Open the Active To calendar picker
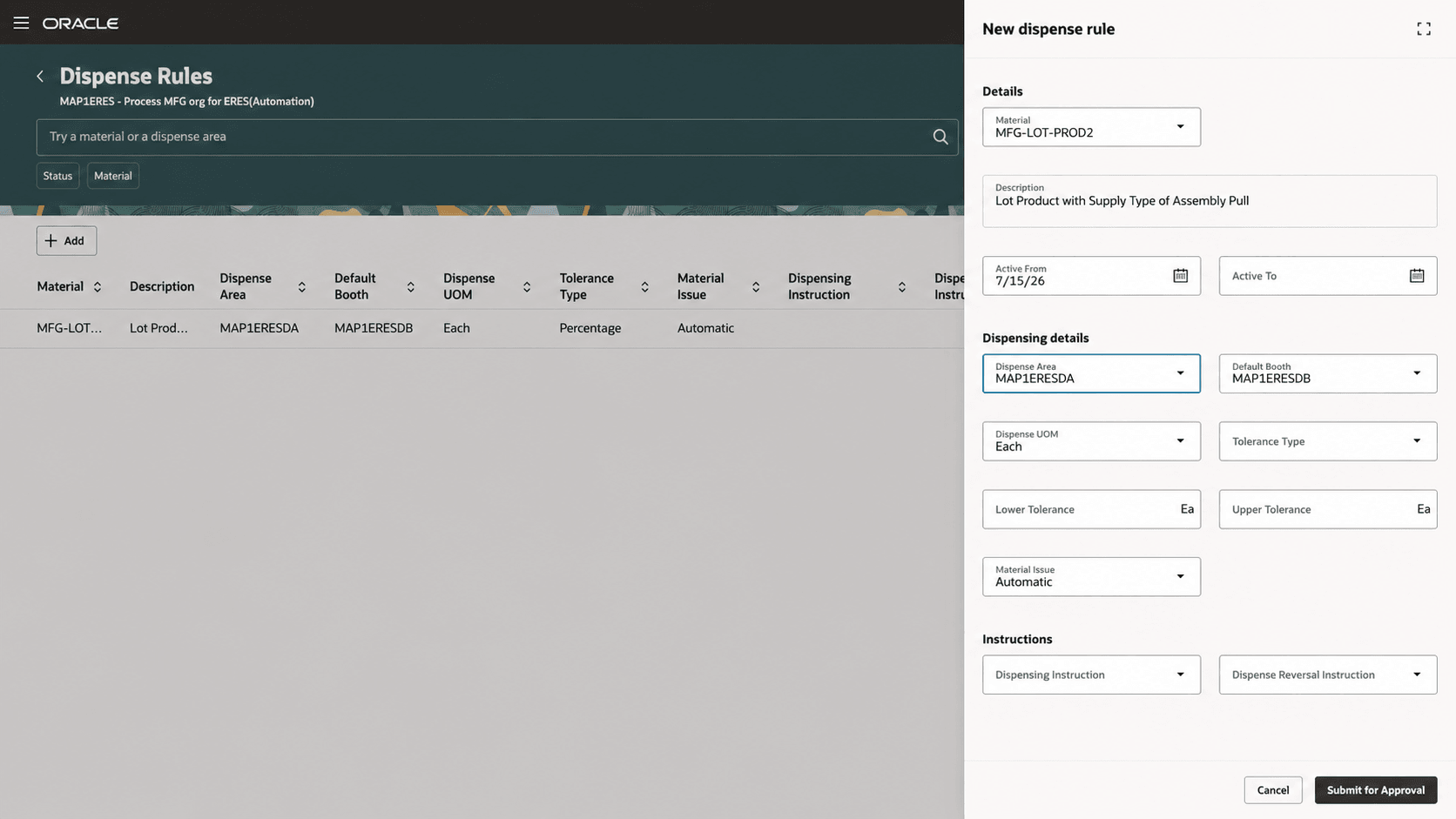Screen dimensions: 1456x819 coord(1417,276)
